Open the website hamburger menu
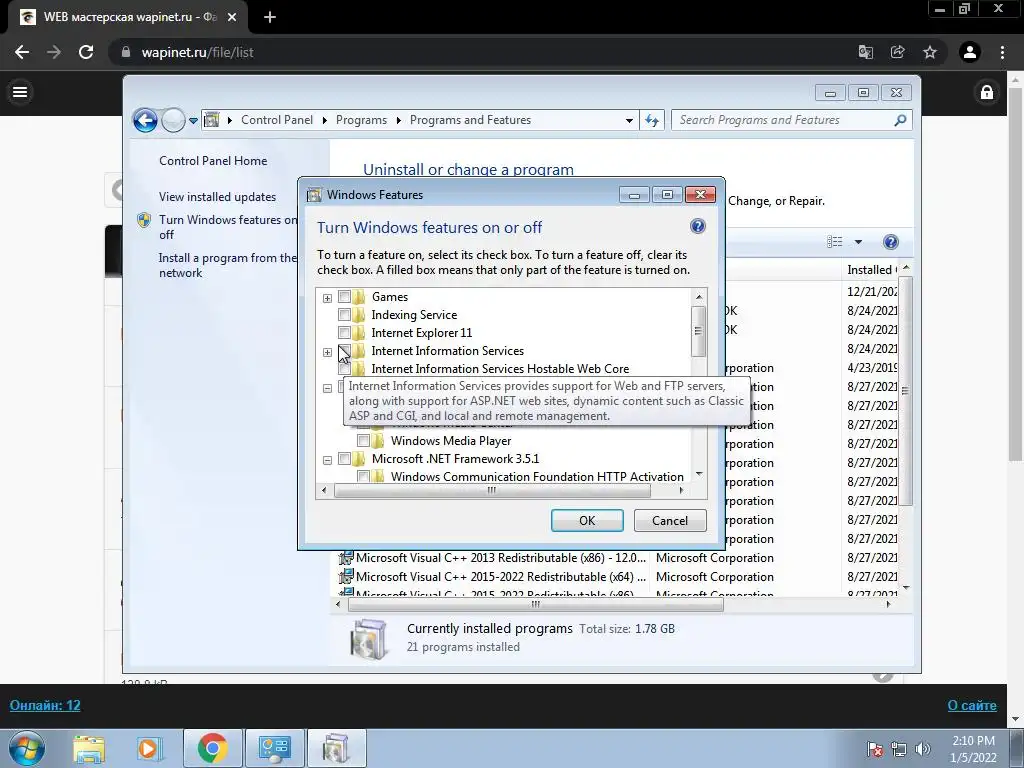 [x=20, y=92]
